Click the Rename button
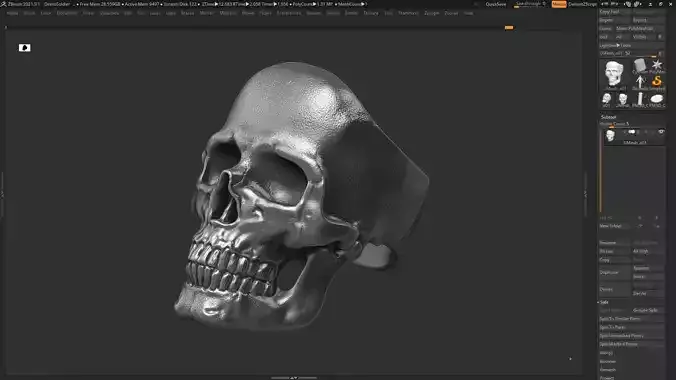Viewport: 676px width, 380px height. [615, 243]
